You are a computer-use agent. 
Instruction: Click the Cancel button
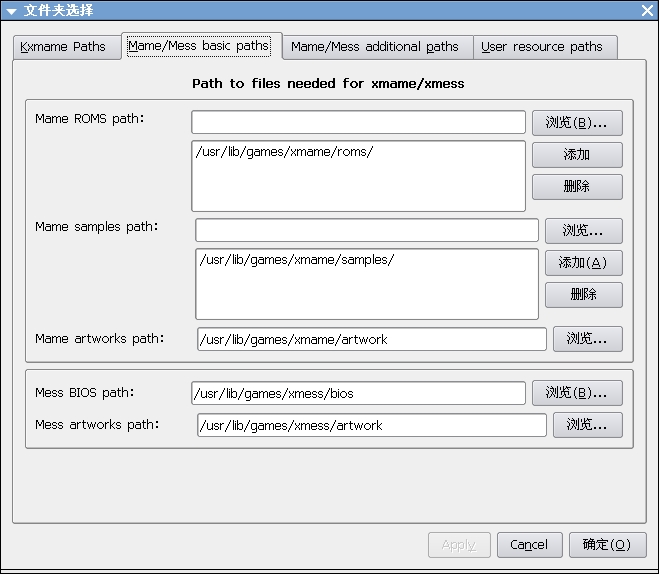coord(530,545)
